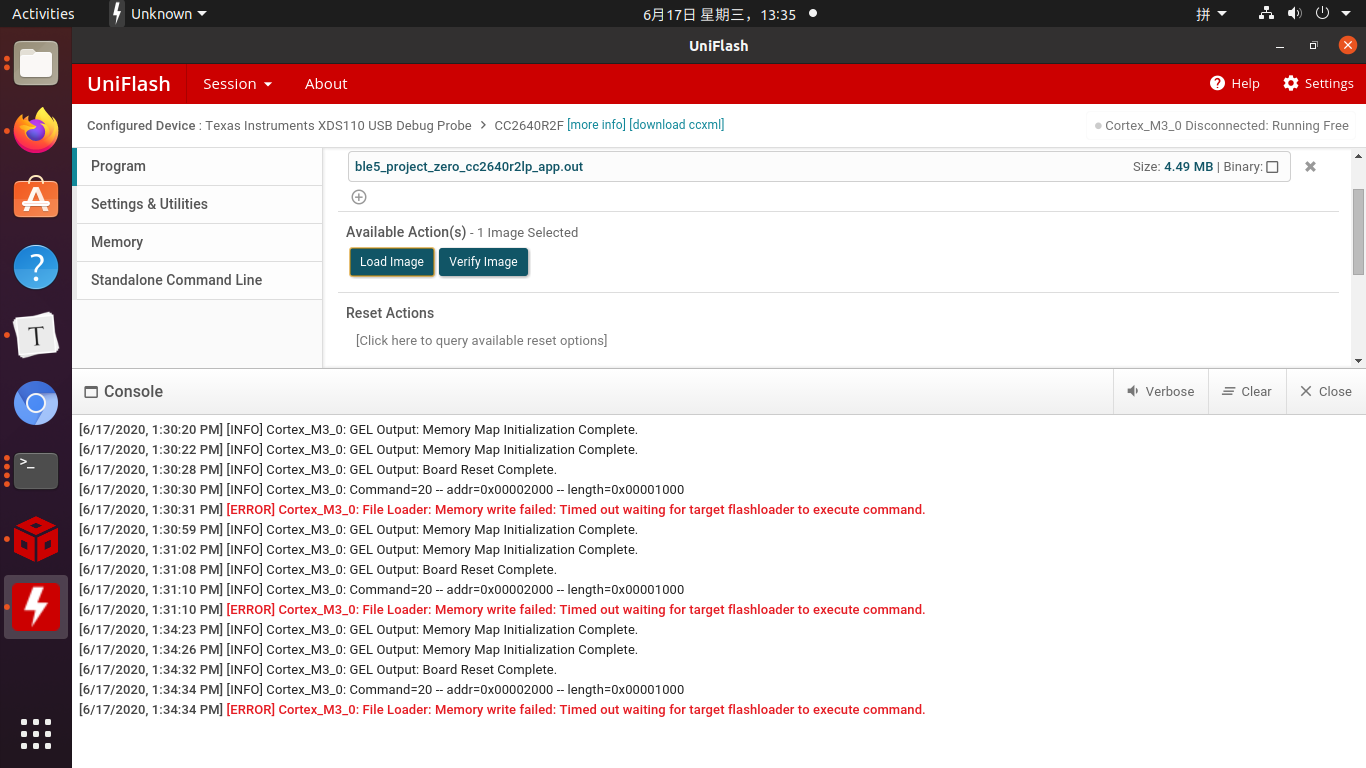Query available reset options
Screen dimensions: 1366x768
coord(481,341)
